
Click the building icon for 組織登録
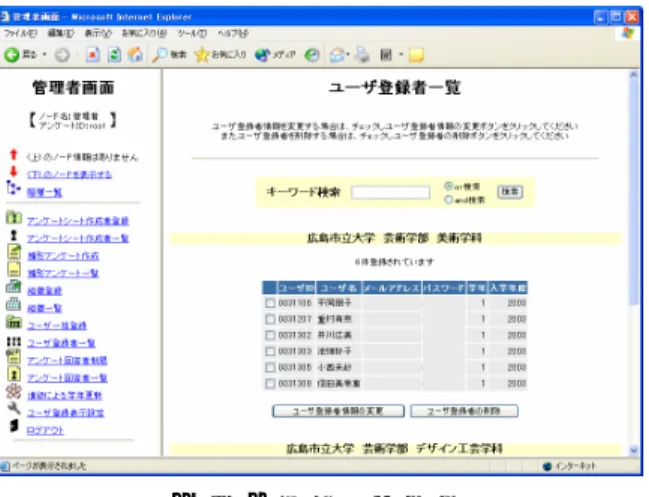[x=13, y=286]
